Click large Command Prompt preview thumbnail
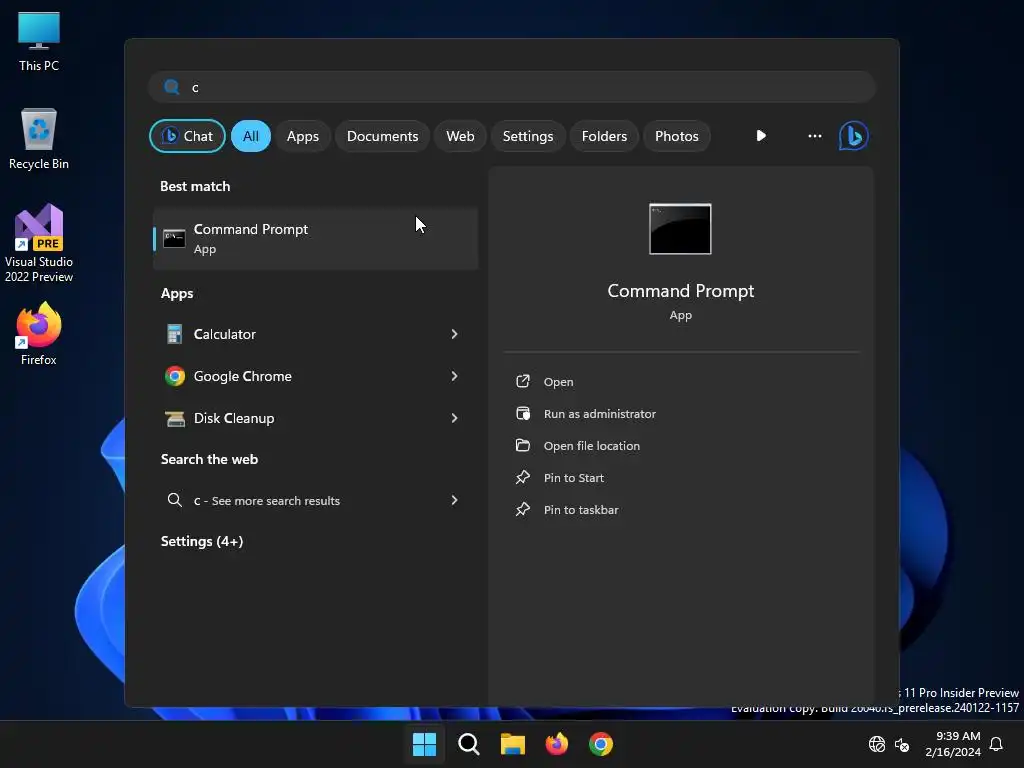 click(680, 229)
